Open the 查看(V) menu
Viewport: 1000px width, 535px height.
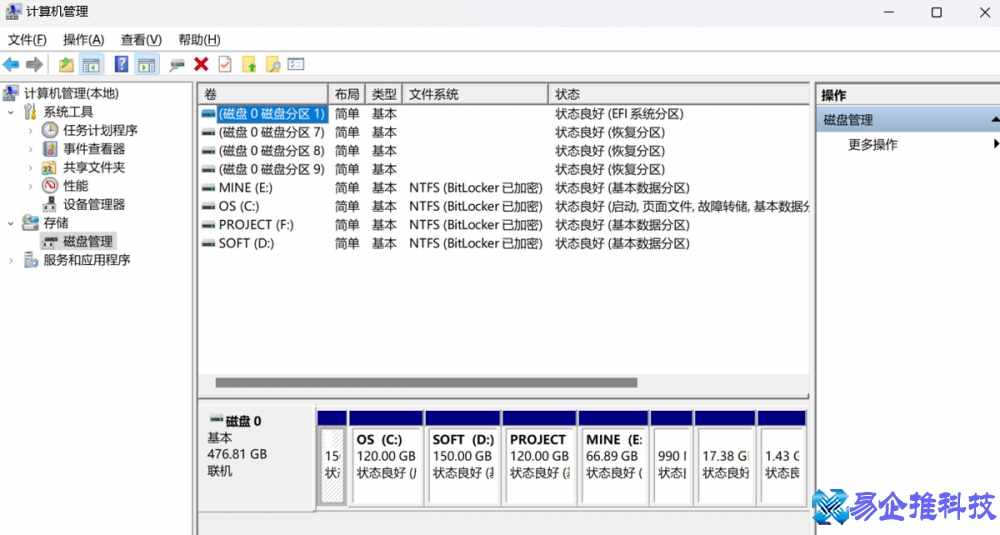[141, 40]
